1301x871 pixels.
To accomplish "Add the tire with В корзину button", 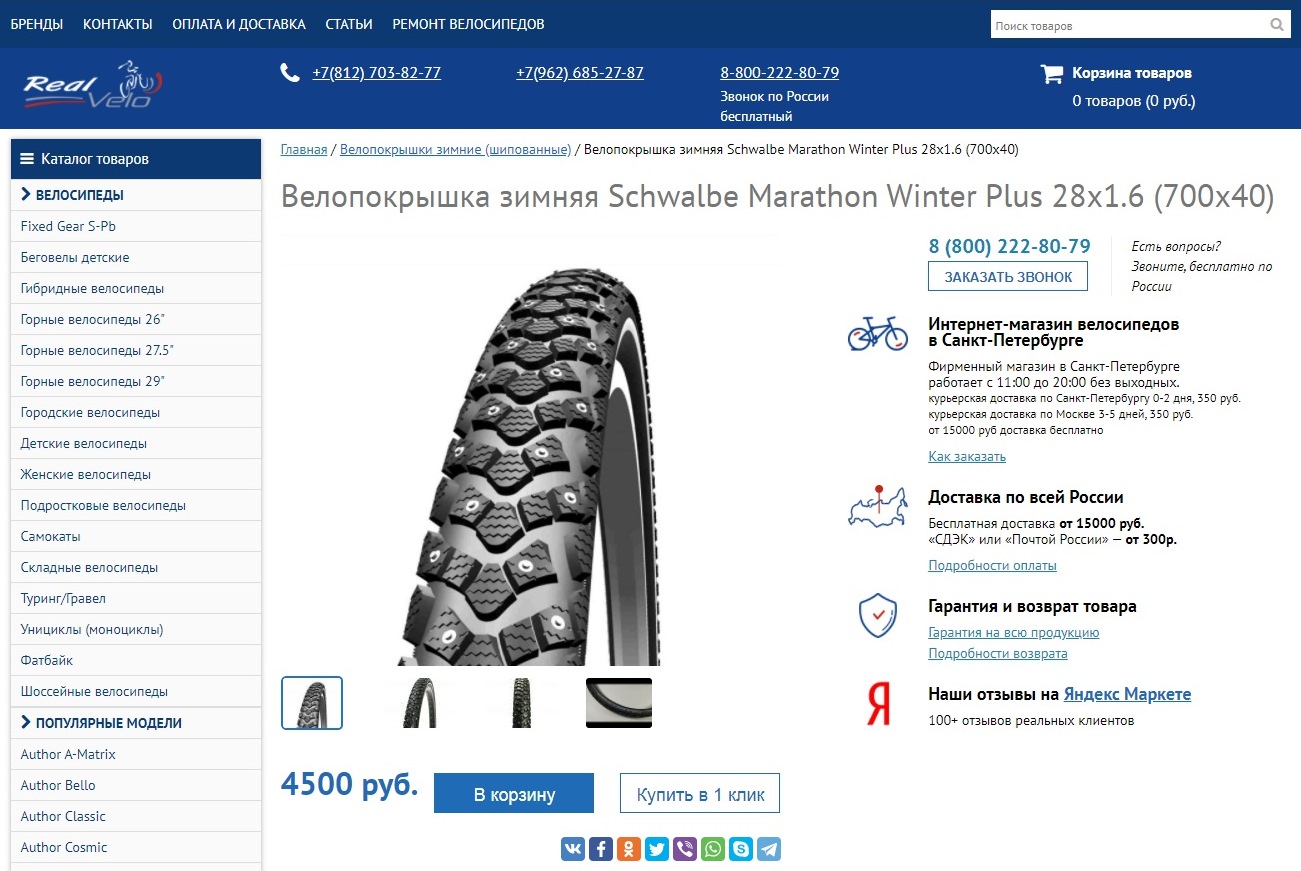I will pos(514,794).
